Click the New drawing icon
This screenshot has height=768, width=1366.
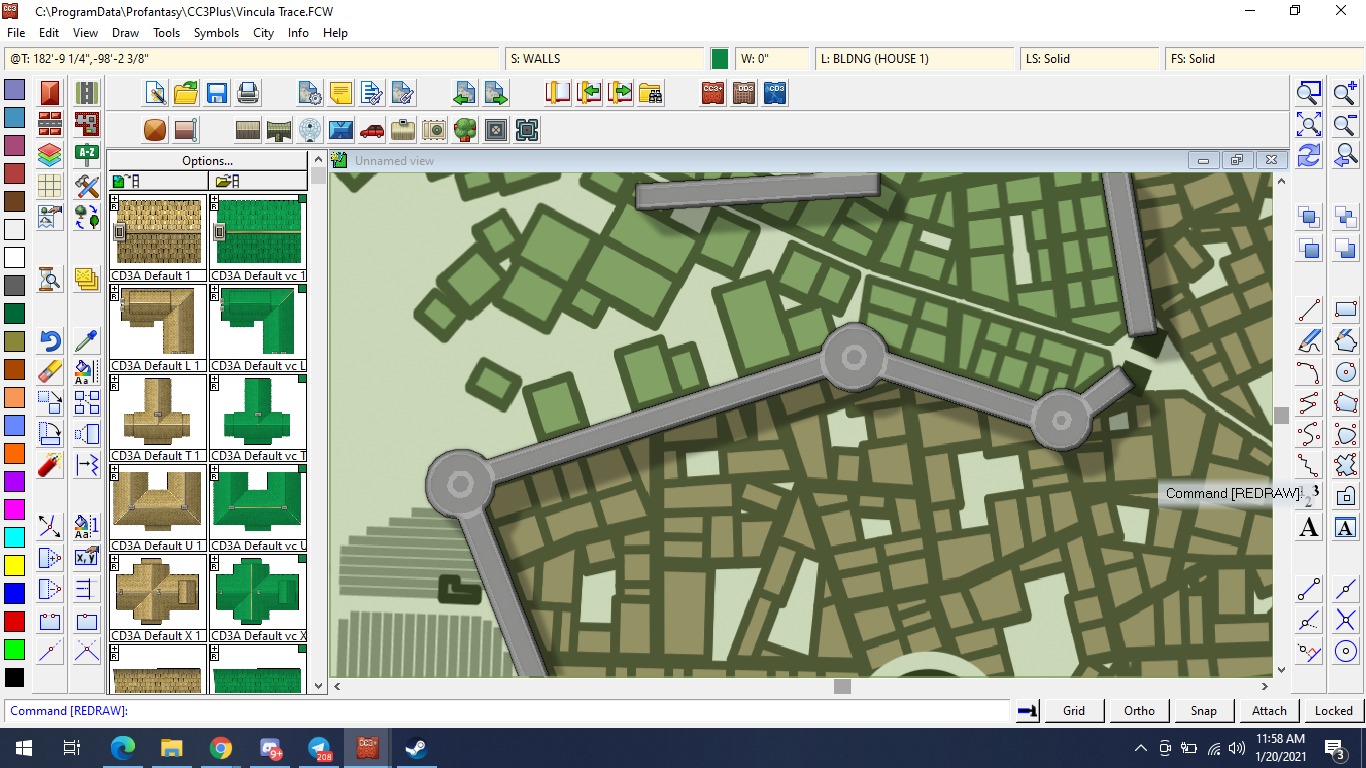[x=155, y=94]
